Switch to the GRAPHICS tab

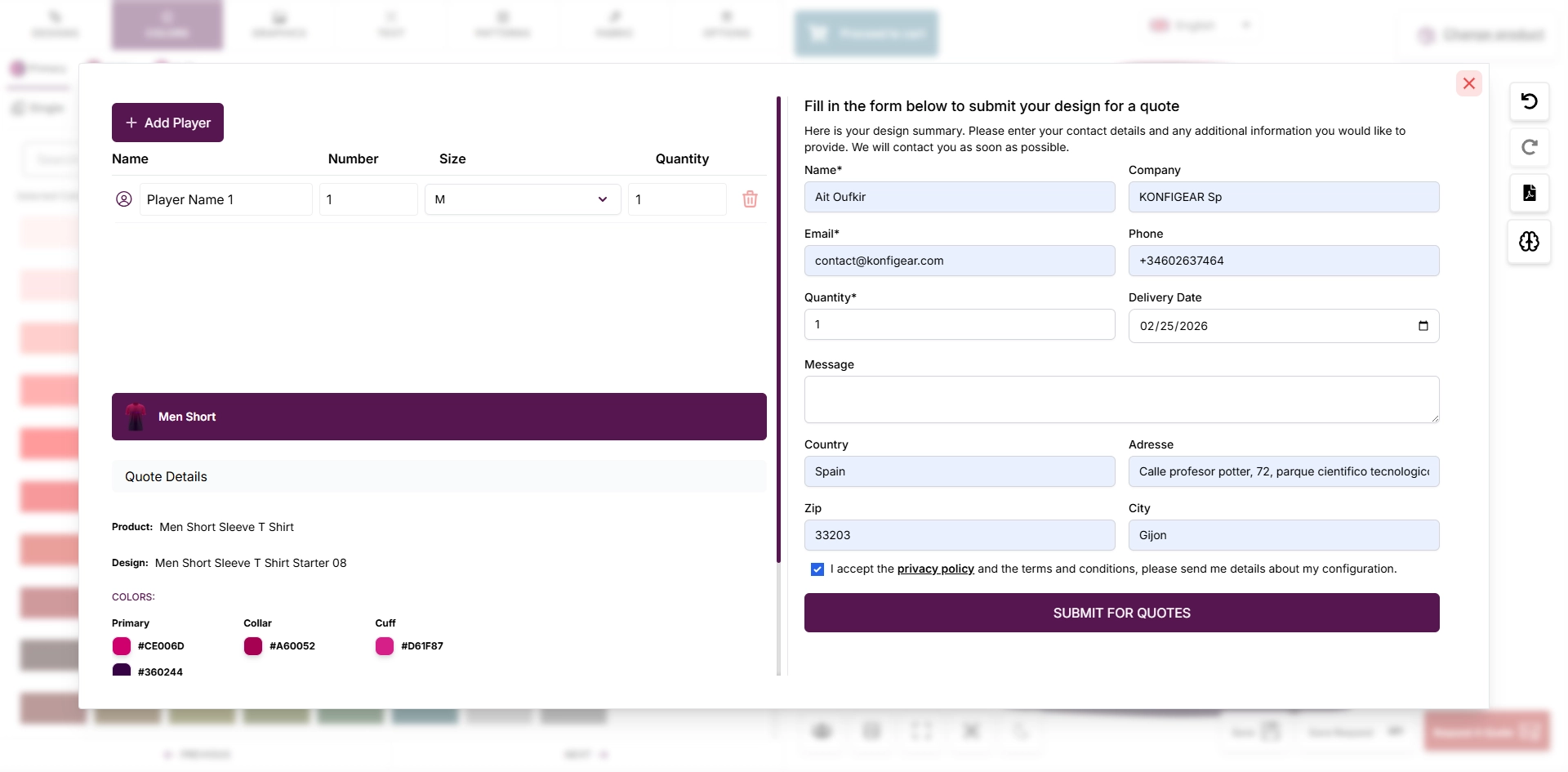point(278,25)
